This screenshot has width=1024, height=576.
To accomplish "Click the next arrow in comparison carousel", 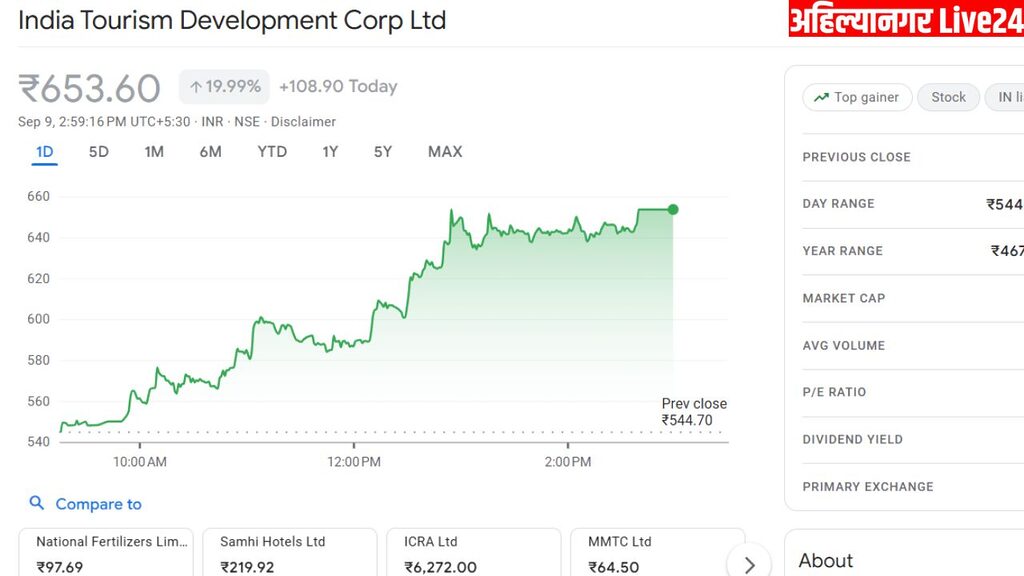I will tap(750, 564).
